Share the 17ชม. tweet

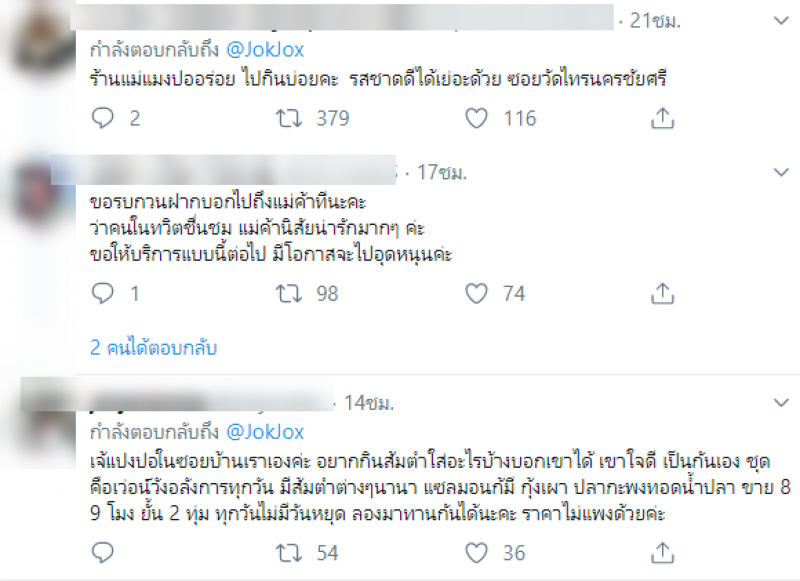point(661,294)
